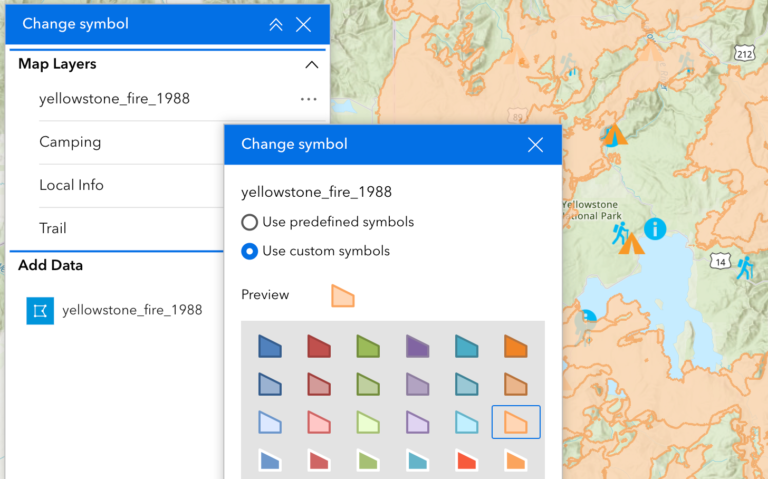Viewport: 768px width, 479px height.
Task: Click the orange campground tent marker near Route 89
Action: pyautogui.click(x=614, y=134)
